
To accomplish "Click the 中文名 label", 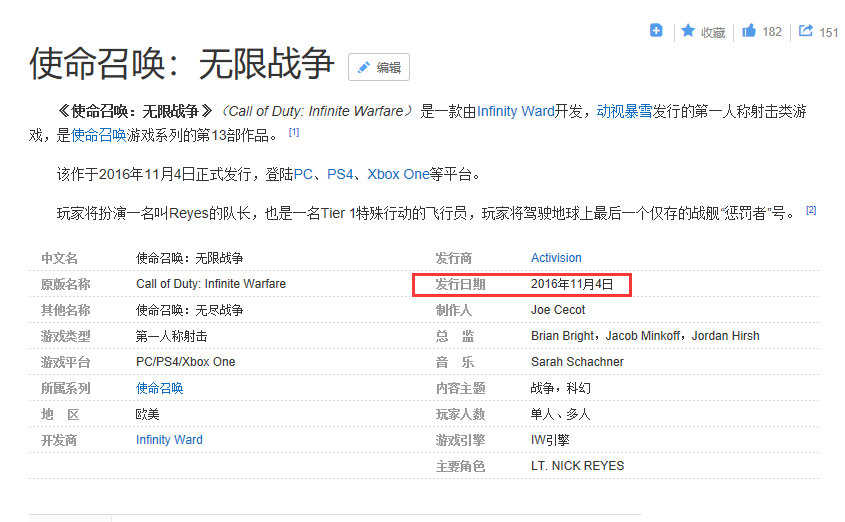I will (x=59, y=259).
